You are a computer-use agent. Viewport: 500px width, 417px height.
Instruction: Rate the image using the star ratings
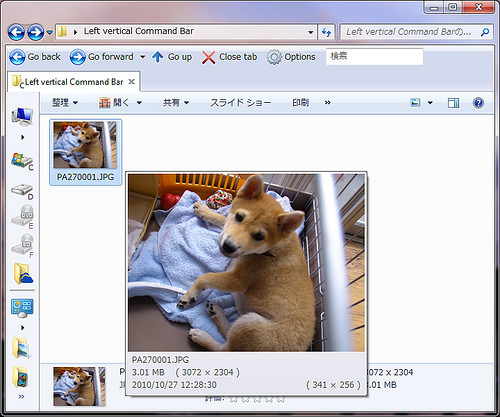click(257, 399)
